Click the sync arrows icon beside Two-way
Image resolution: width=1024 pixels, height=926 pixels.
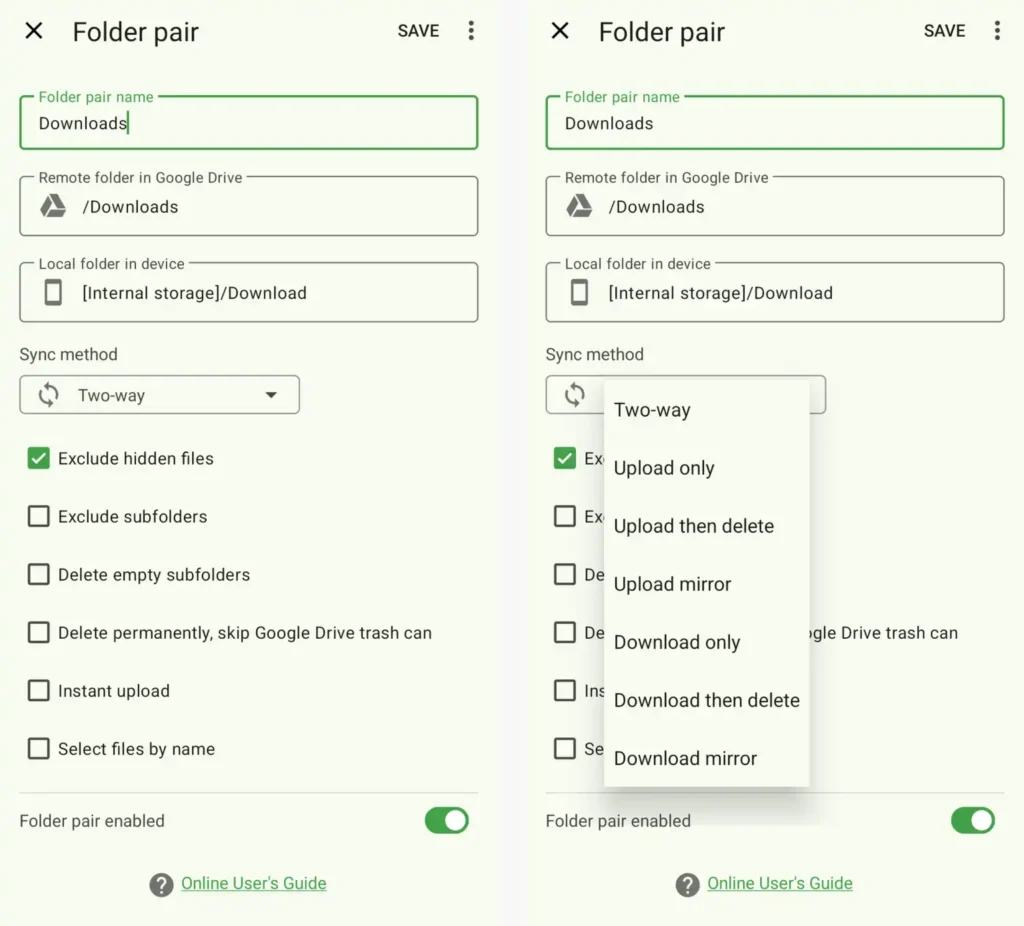tap(49, 395)
